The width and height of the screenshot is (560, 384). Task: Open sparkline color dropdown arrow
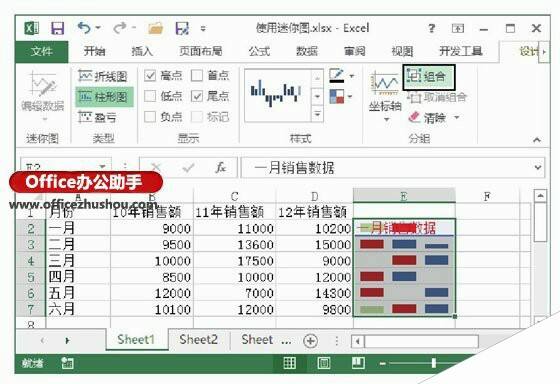(352, 75)
